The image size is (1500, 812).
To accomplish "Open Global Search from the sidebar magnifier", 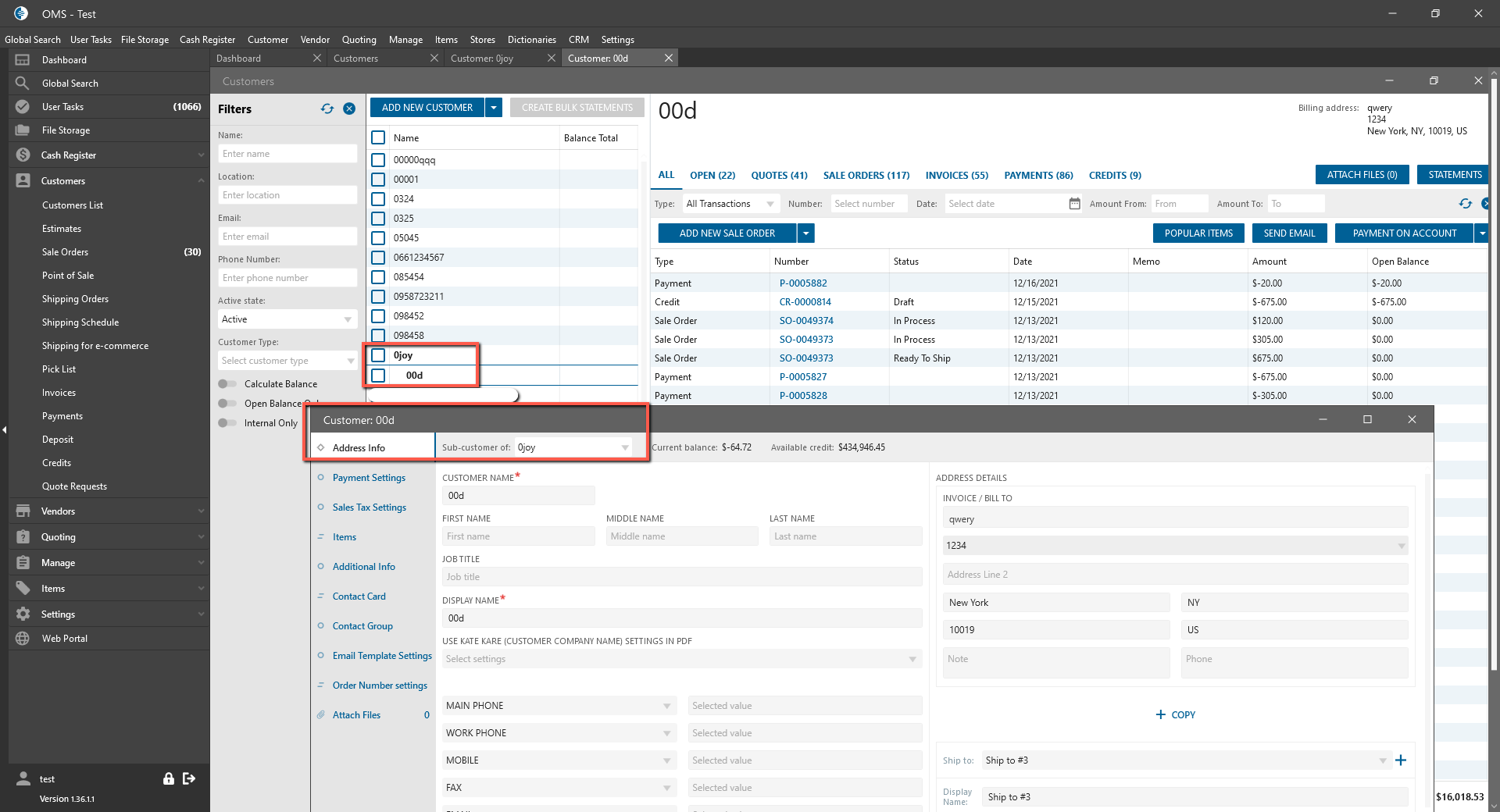I will coord(23,84).
